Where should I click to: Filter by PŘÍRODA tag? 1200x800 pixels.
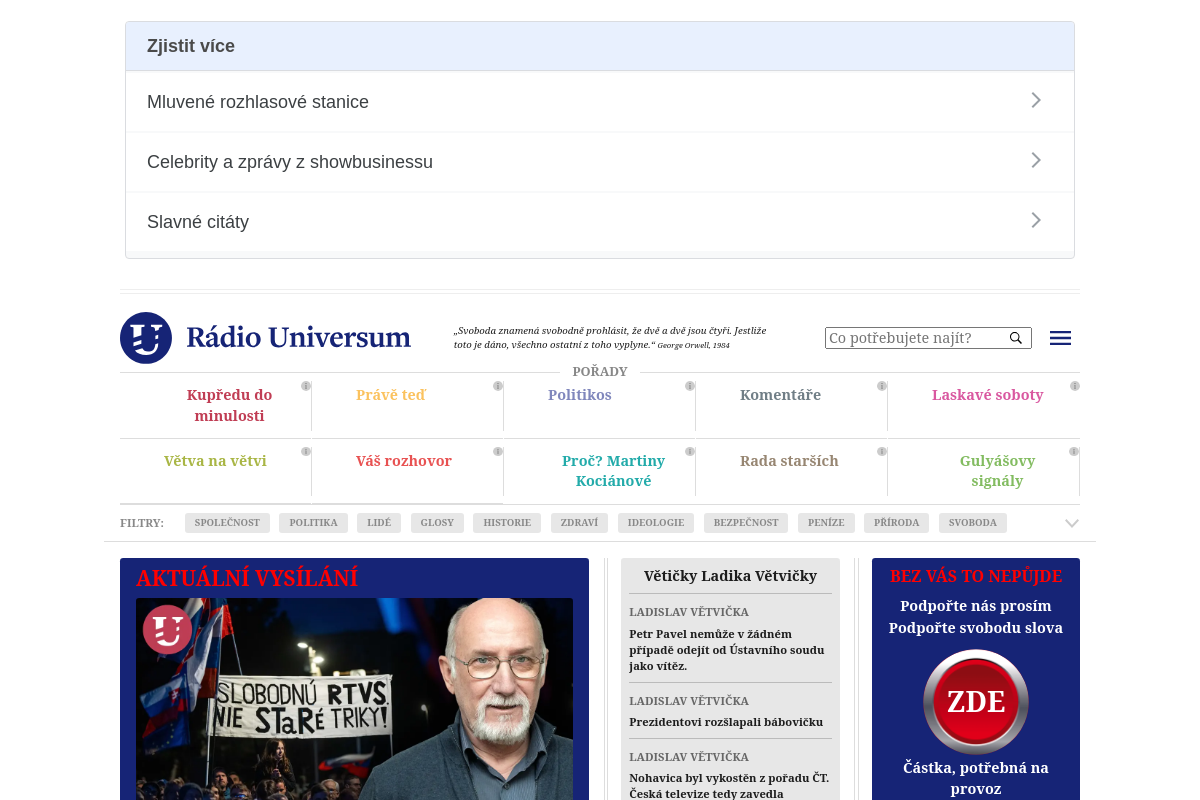point(896,523)
